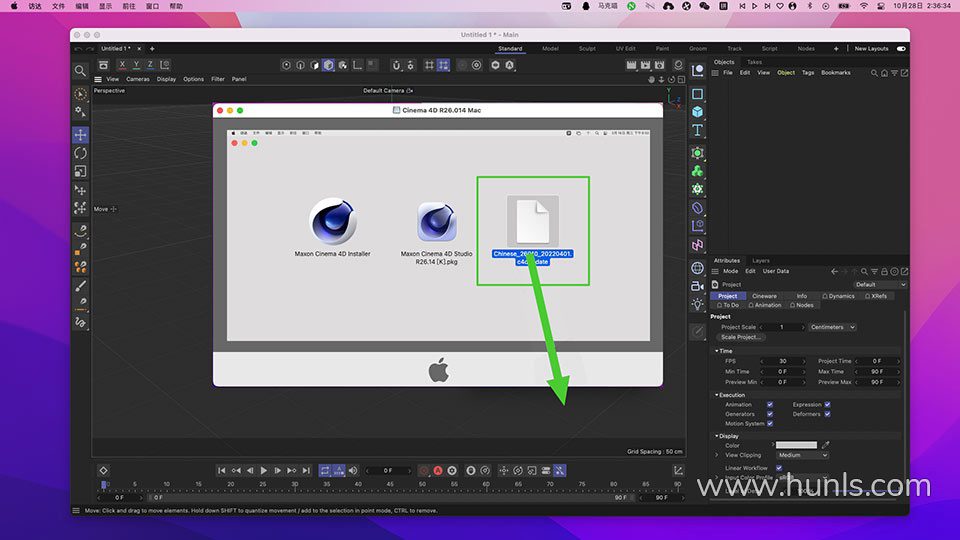Click the Scale Project... button
Screen dimensions: 960x540
pos(741,337)
